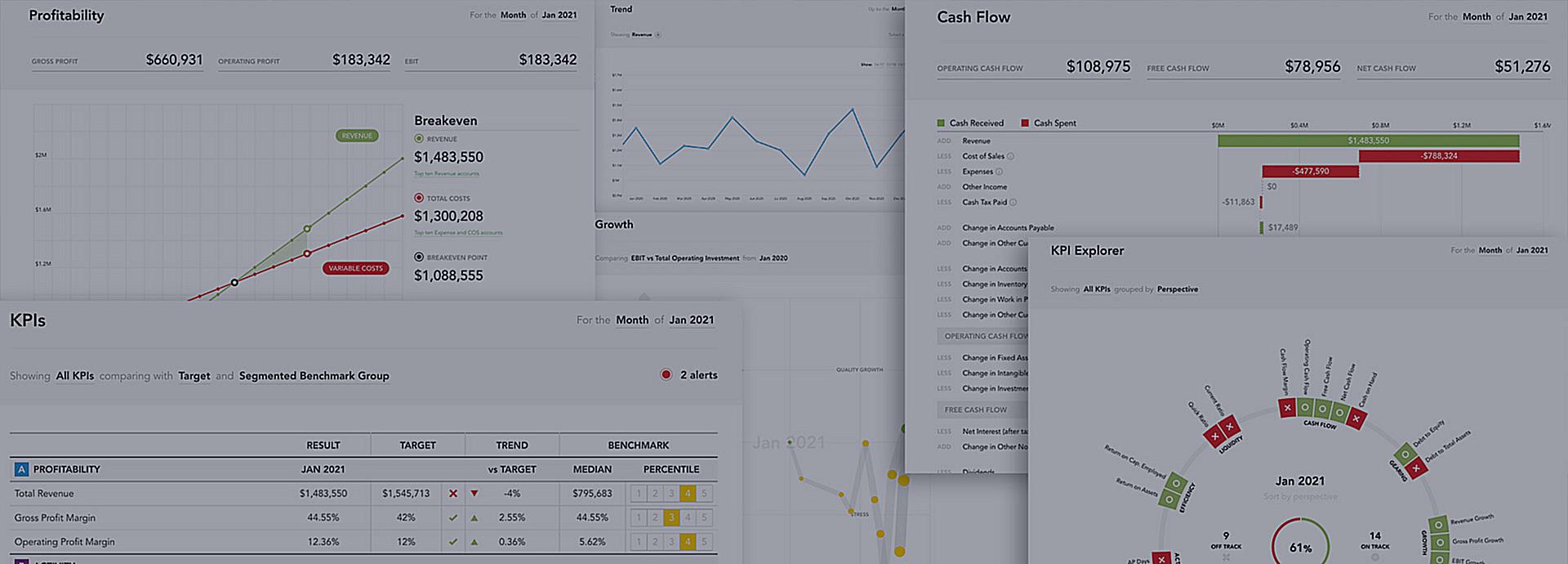Click percentile 4 box for Operating Profit Margin
The width and height of the screenshot is (1568, 564).
(688, 541)
